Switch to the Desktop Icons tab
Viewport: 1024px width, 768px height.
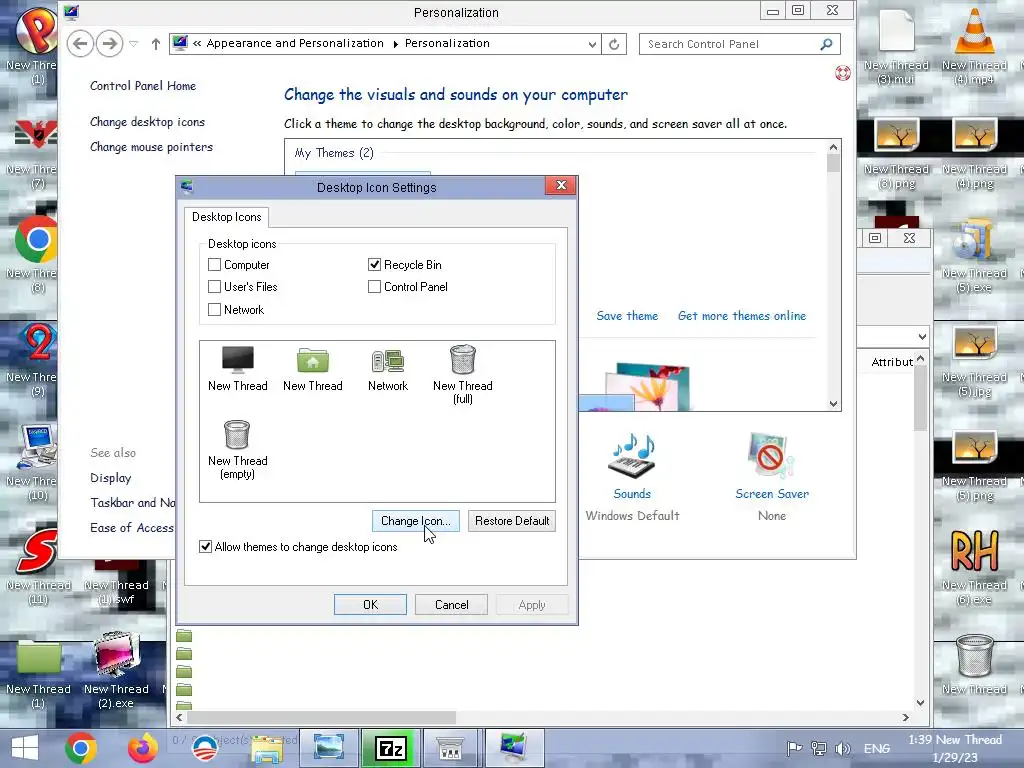(x=226, y=217)
